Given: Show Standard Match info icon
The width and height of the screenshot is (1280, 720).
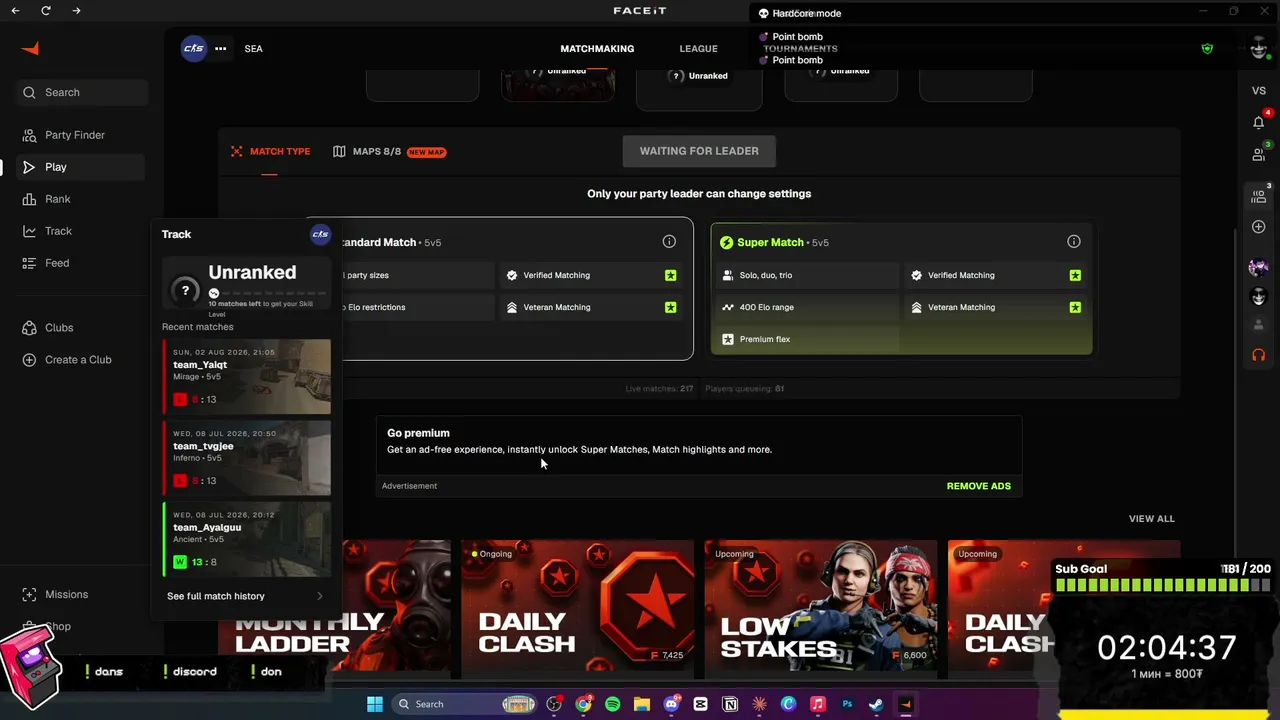Looking at the screenshot, I should tap(669, 242).
